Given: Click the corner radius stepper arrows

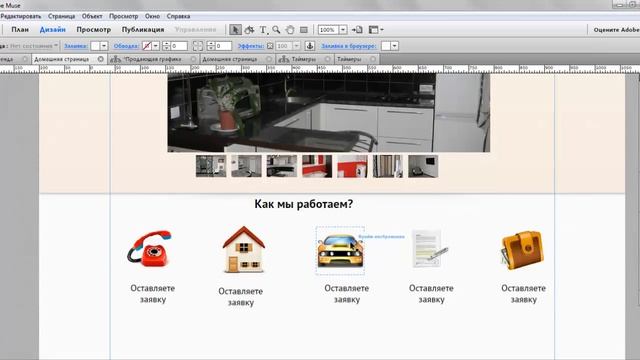Looking at the screenshot, I should (x=211, y=46).
